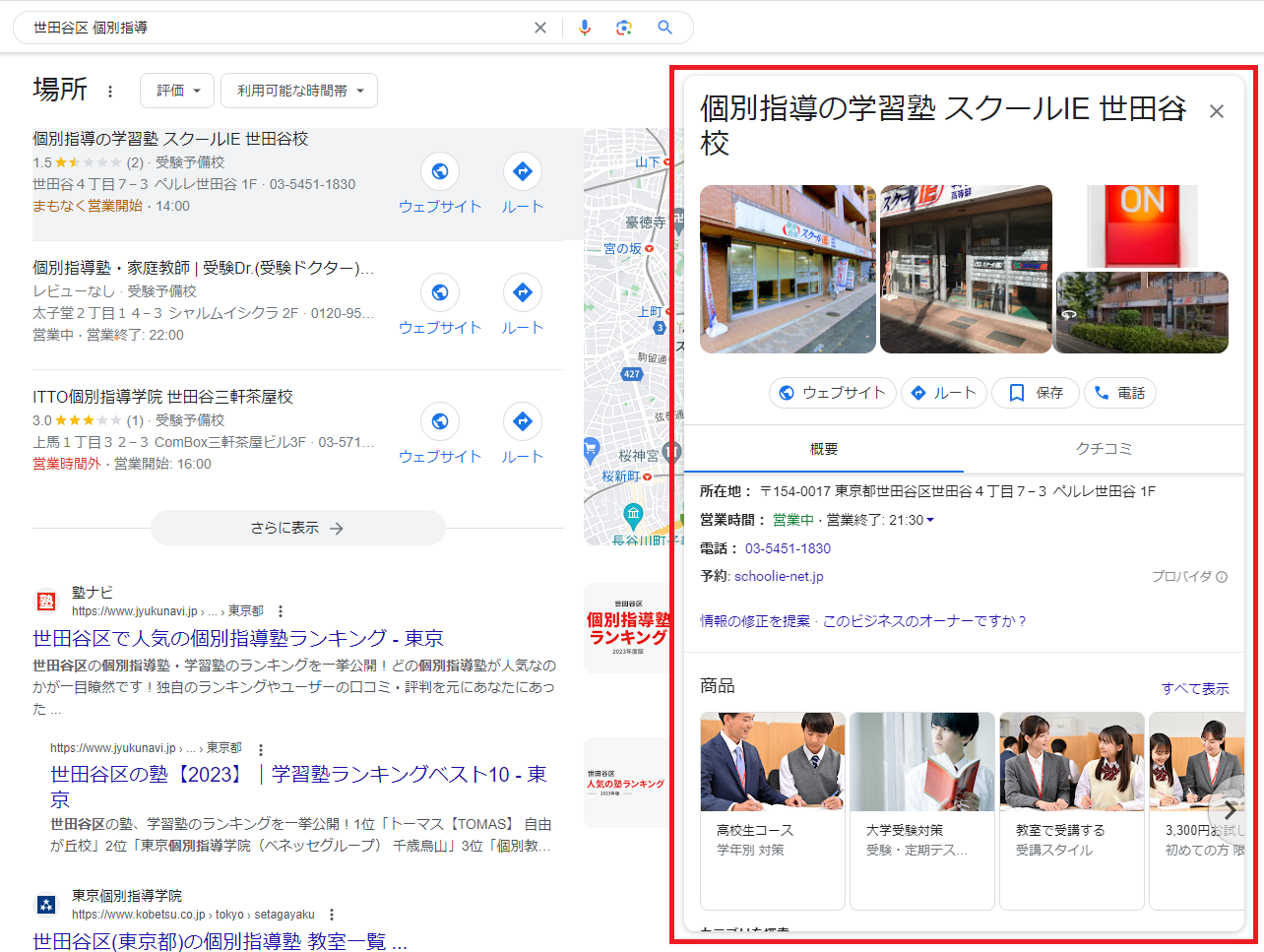
Task: Open the schoolie-net.jp reservation link
Action: click(x=779, y=576)
